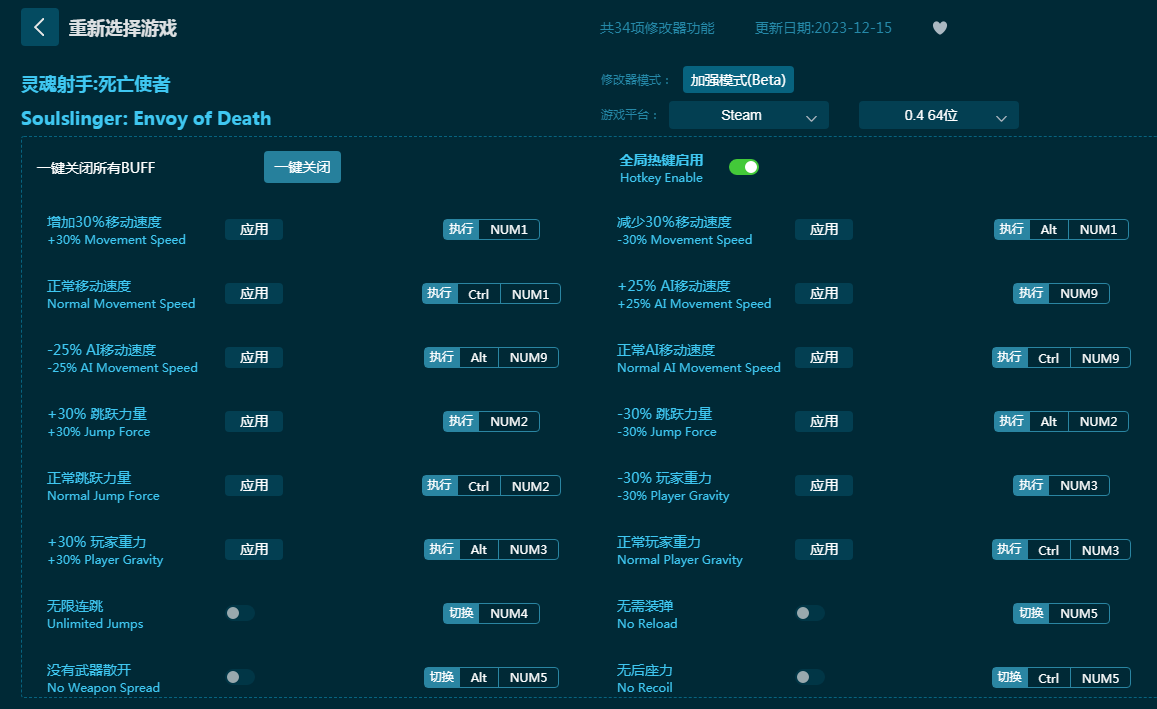Switch on the No Recoil toggle
Screen dimensions: 1157x709
[810, 677]
